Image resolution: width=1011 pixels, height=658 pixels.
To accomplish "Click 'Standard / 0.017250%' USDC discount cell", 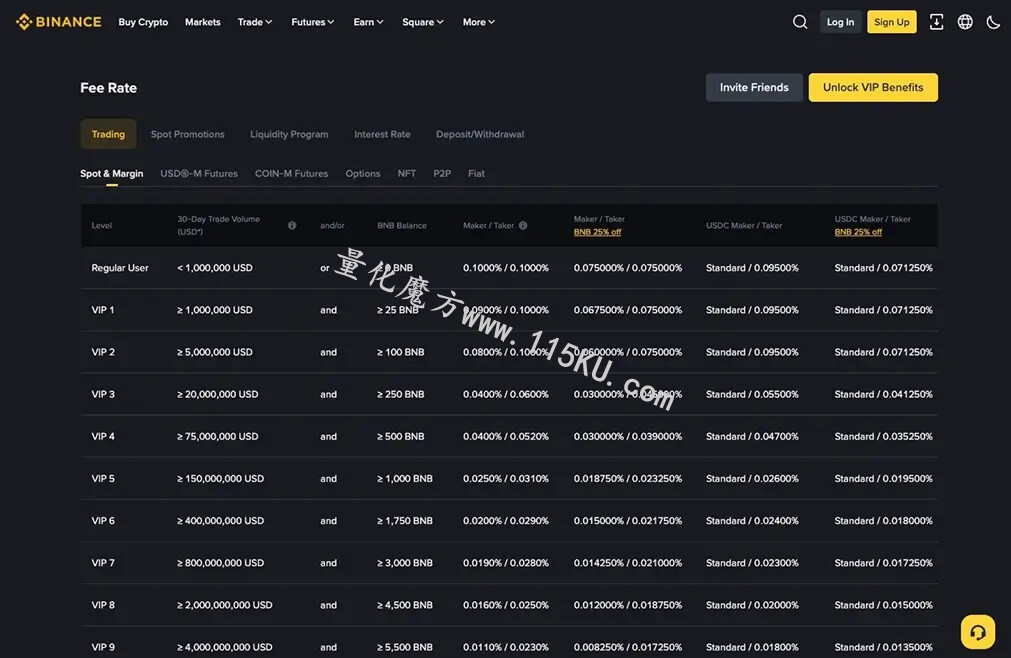I will pyautogui.click(x=883, y=563).
